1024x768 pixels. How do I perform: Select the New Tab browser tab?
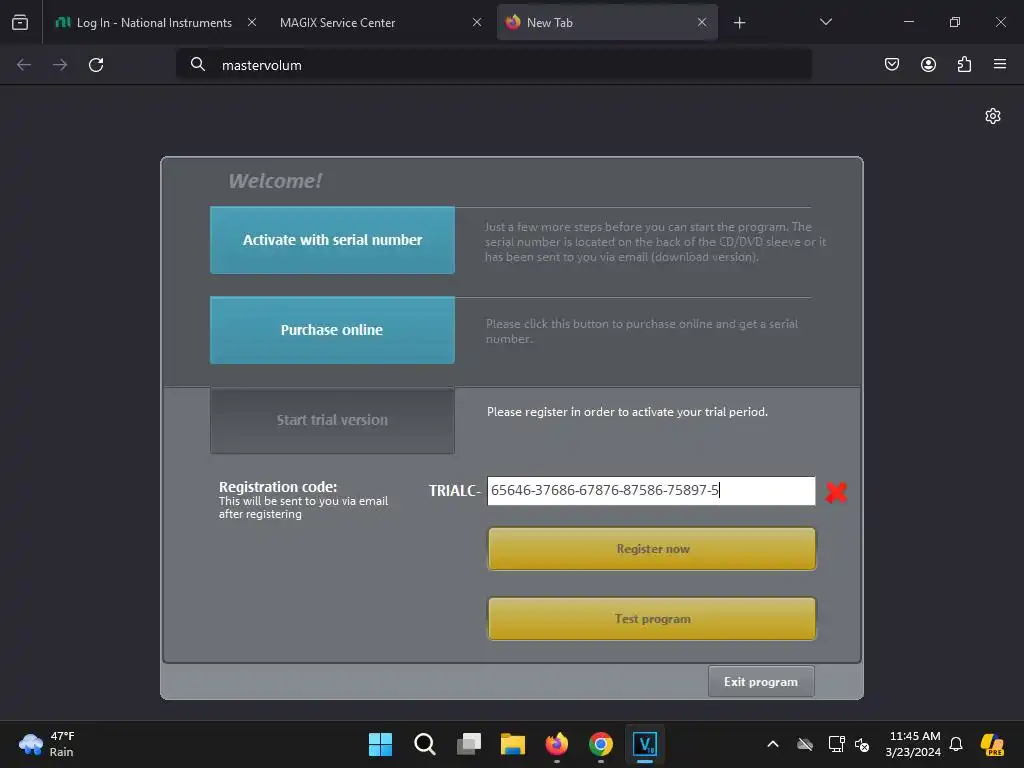pos(607,22)
